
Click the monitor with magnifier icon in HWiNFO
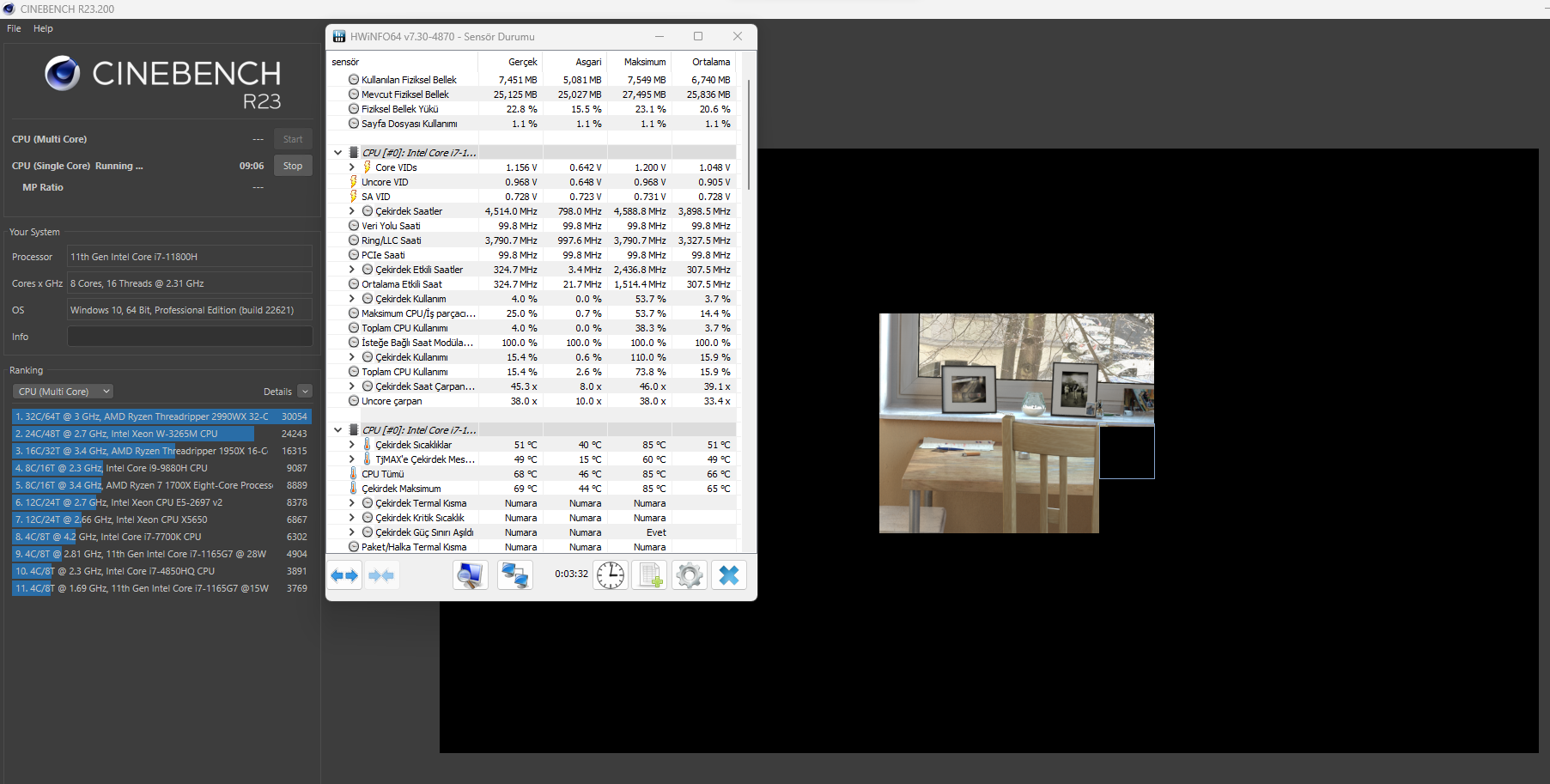(x=470, y=575)
